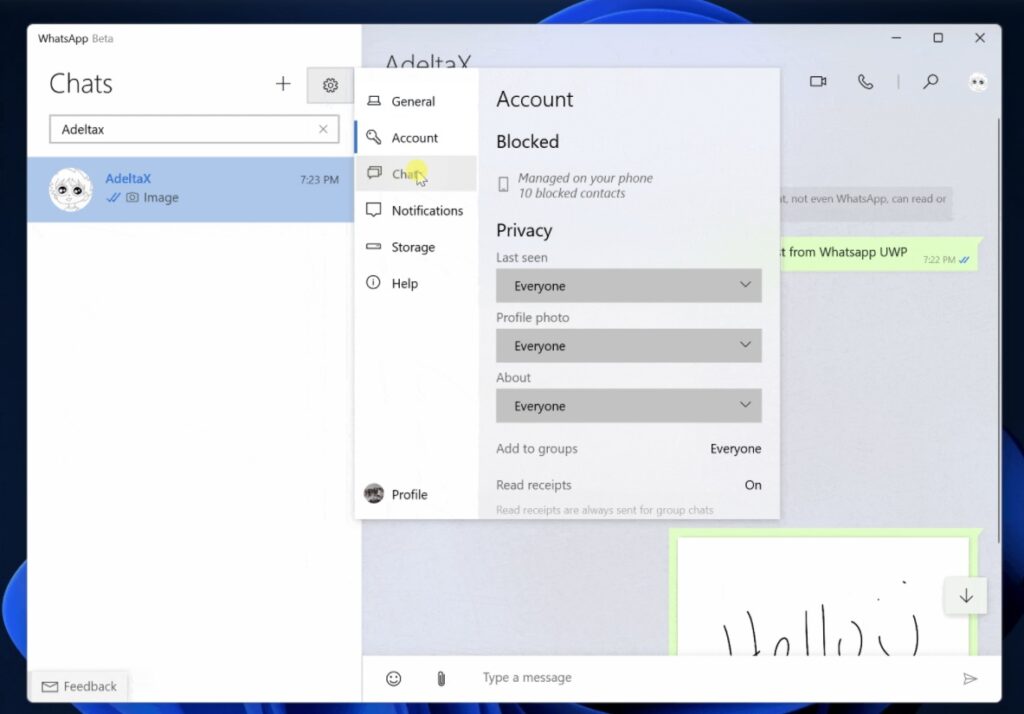The image size is (1024, 714).
Task: Click Profile photo dropdown chevron
Action: 745,345
